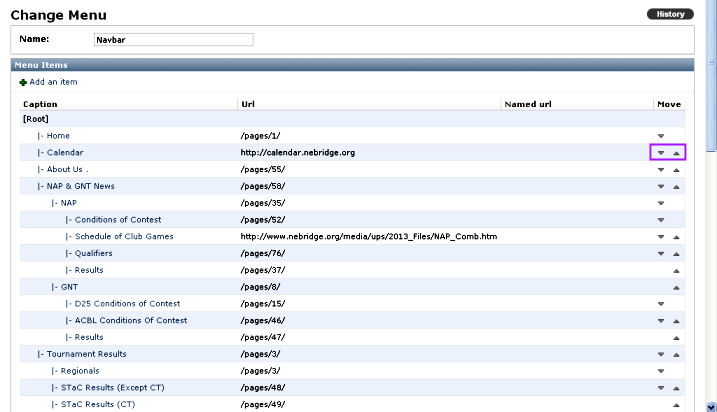This screenshot has width=717, height=412.
Task: Move STaC Results (Except CT) down
Action: [x=660, y=388]
